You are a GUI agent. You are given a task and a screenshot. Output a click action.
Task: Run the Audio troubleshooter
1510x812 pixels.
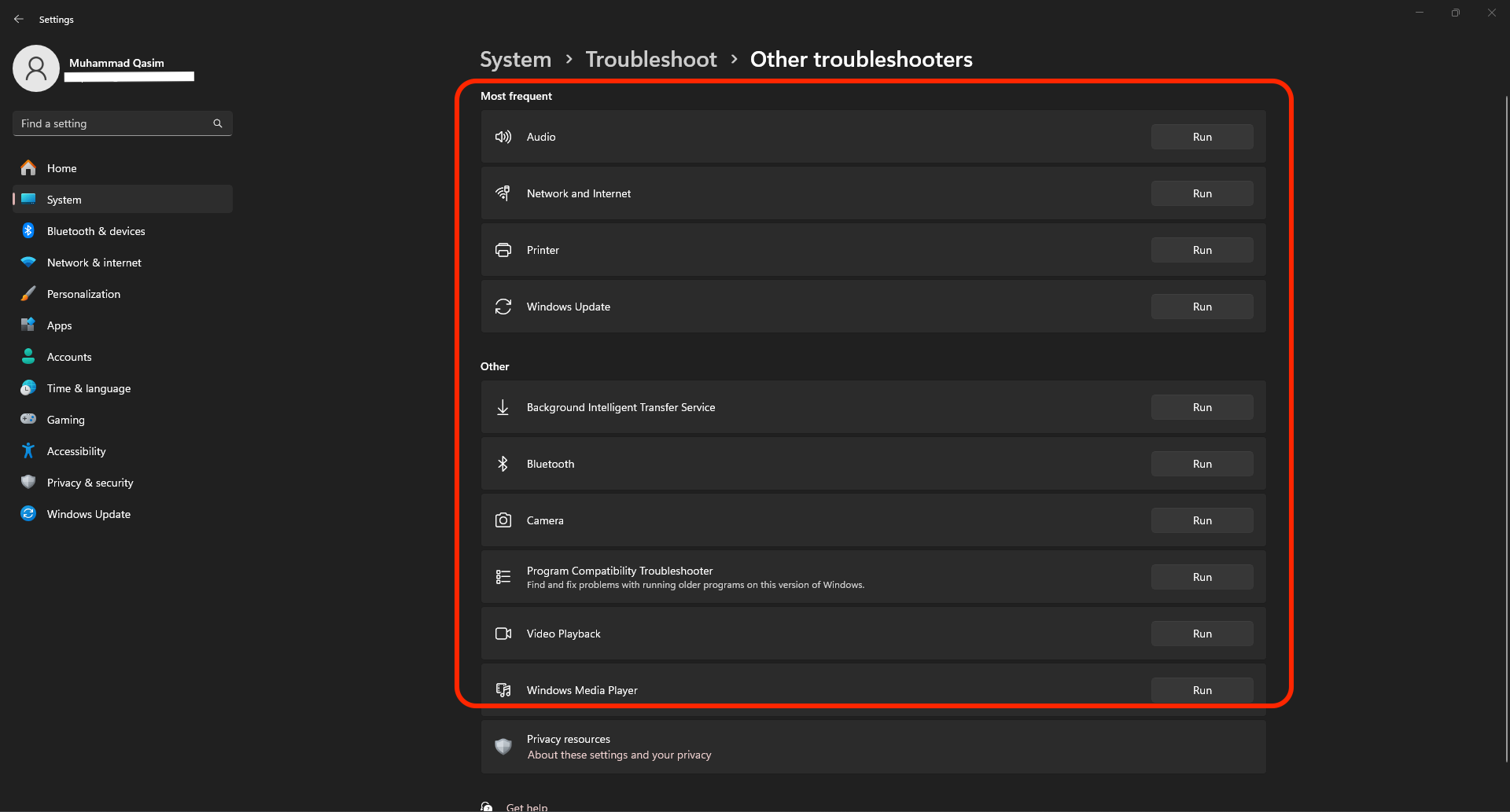[x=1202, y=137]
